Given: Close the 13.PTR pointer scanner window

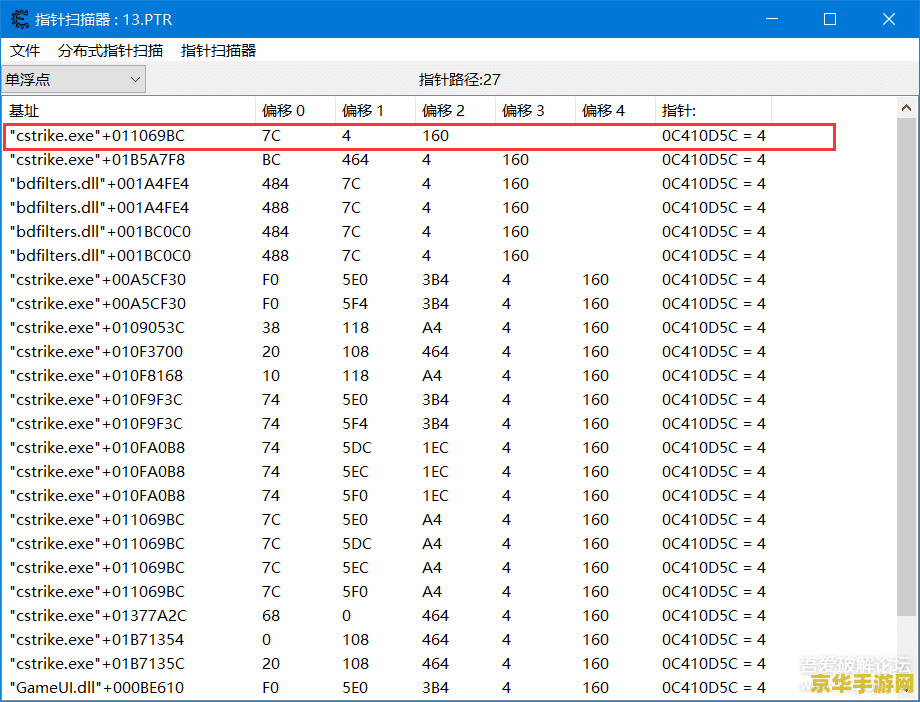Looking at the screenshot, I should point(888,19).
